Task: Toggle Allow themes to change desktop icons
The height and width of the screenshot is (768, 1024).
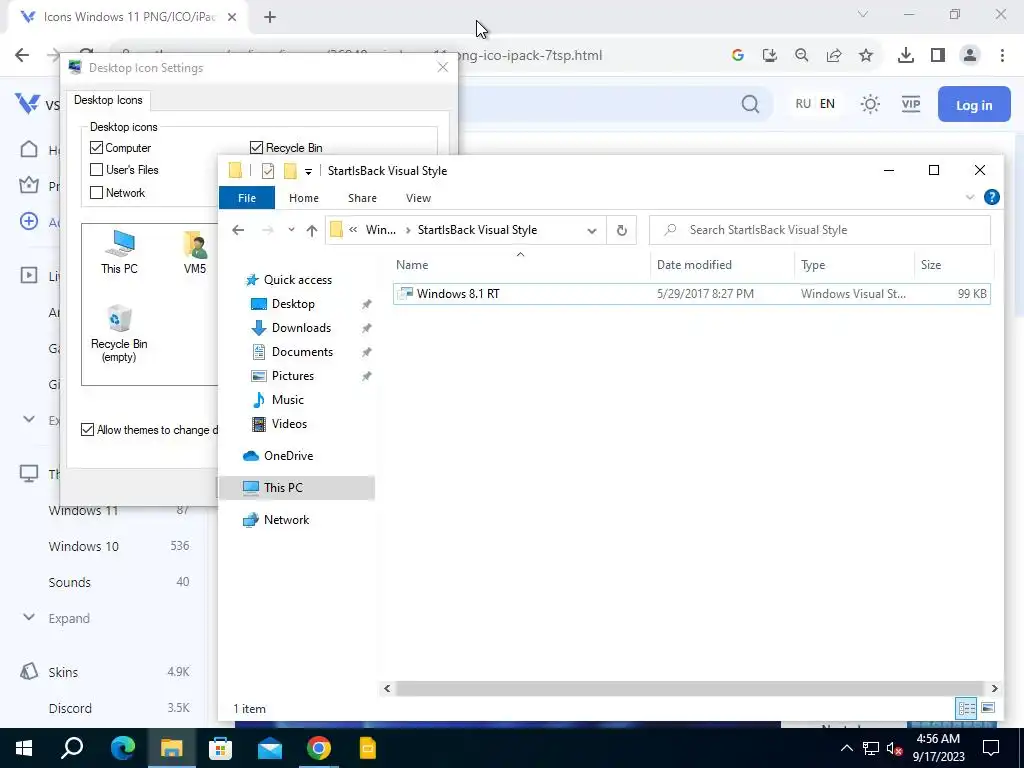Action: 88,430
